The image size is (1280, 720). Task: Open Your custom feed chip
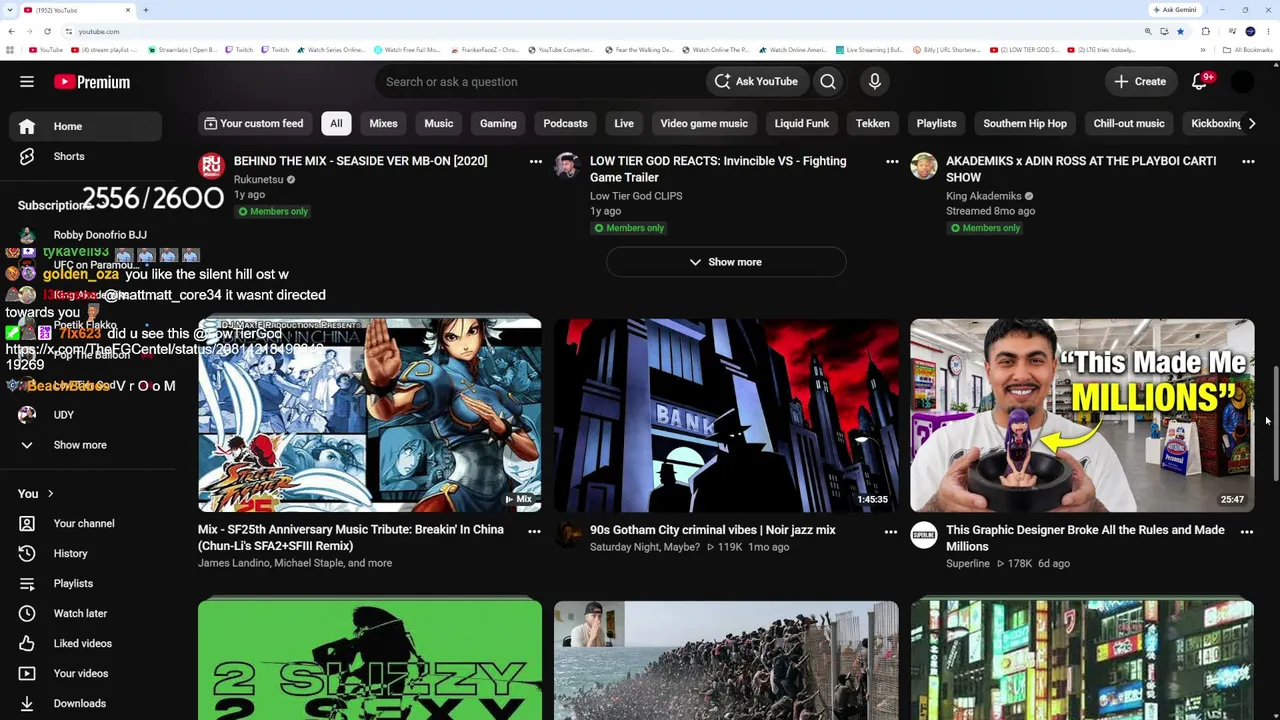tap(254, 123)
